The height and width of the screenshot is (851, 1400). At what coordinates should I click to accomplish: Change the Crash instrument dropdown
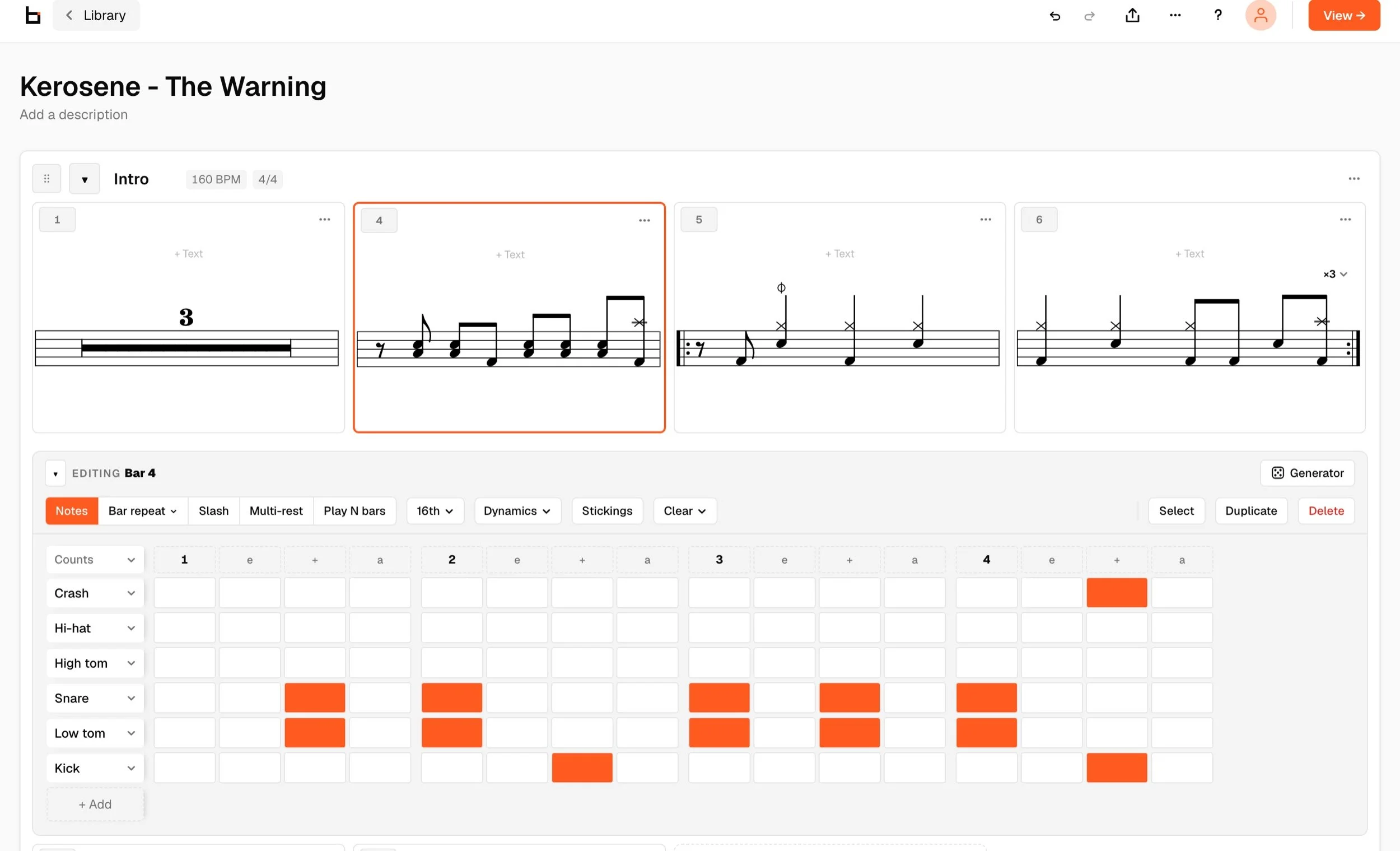point(95,593)
